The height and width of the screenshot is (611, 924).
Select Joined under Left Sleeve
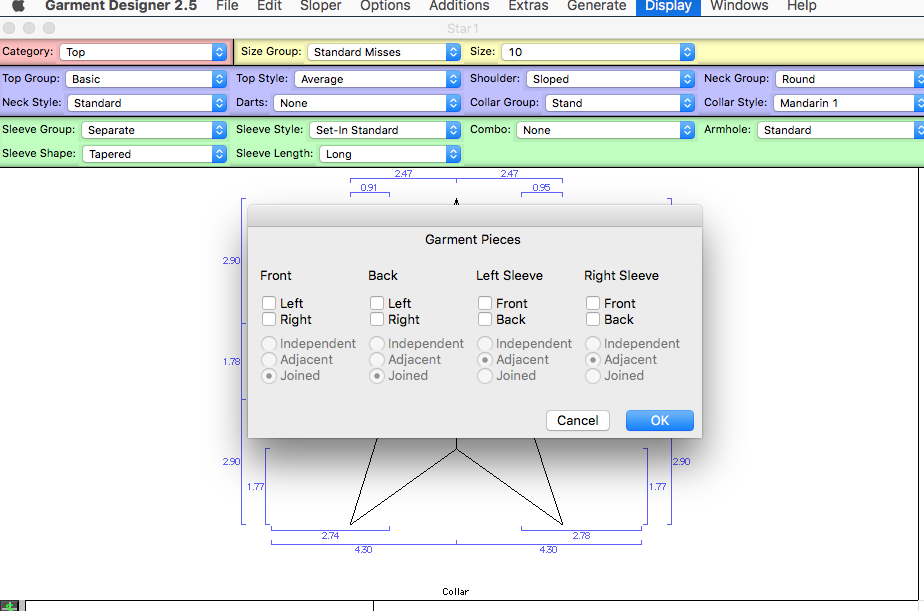(x=484, y=376)
